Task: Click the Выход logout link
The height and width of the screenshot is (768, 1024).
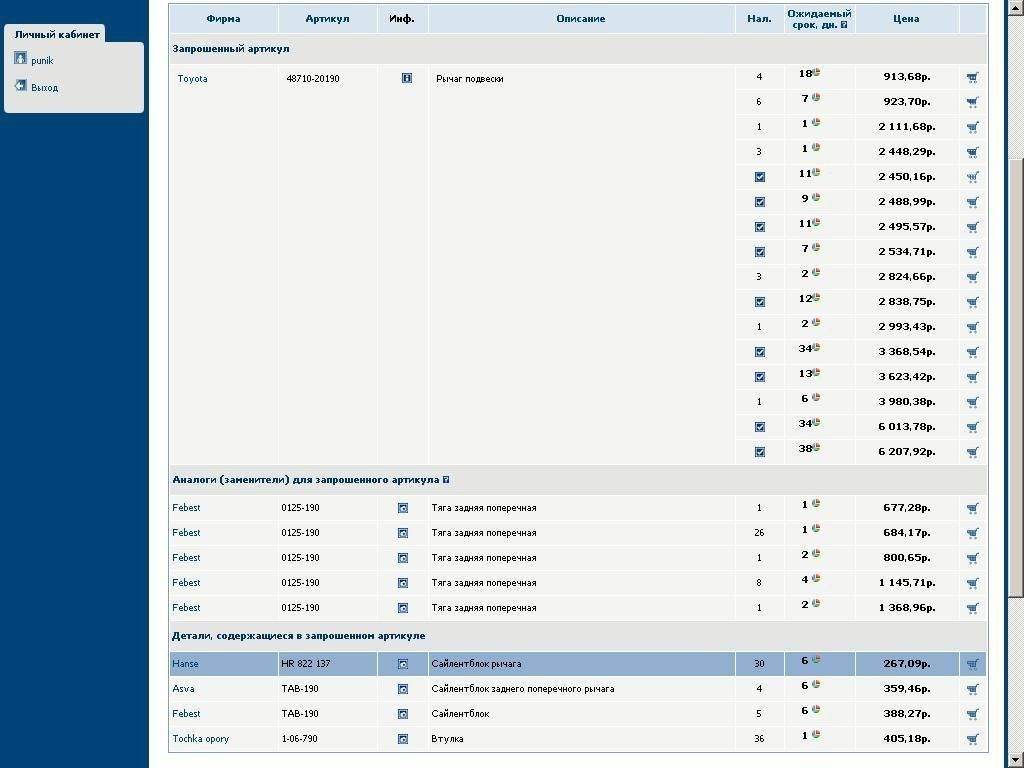Action: pyautogui.click(x=44, y=88)
